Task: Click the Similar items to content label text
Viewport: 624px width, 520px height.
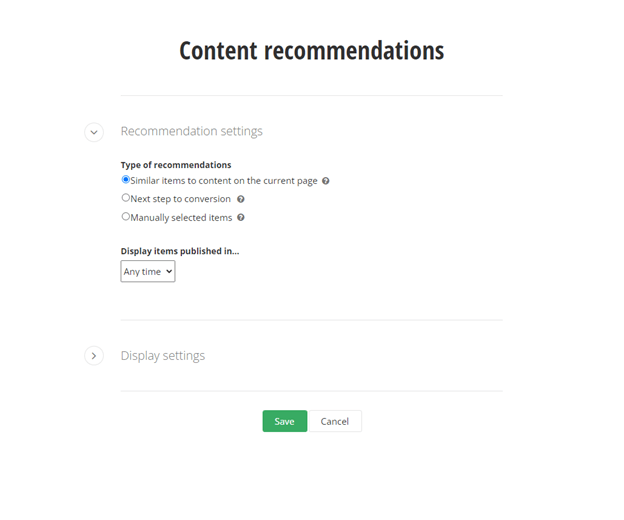Action: click(x=224, y=181)
